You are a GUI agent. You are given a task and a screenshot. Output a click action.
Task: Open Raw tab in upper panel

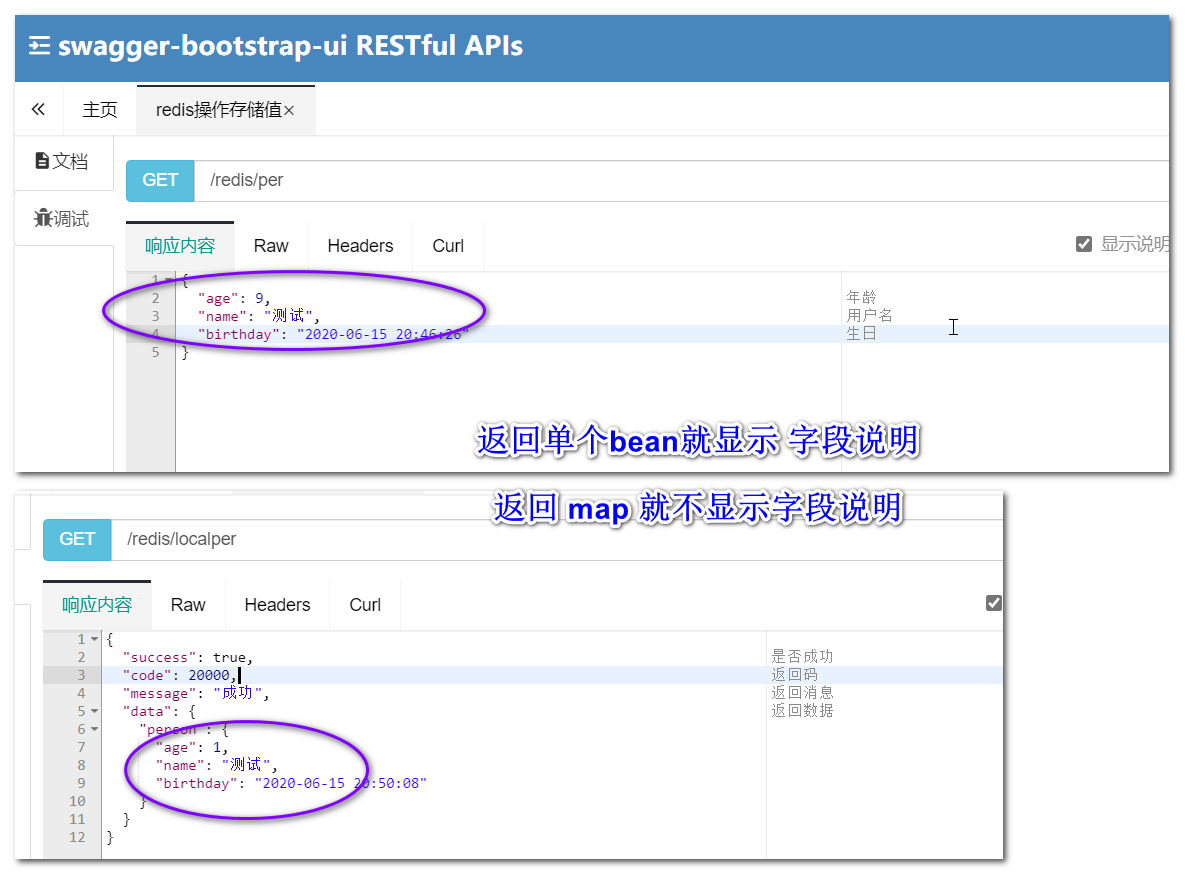pos(271,246)
